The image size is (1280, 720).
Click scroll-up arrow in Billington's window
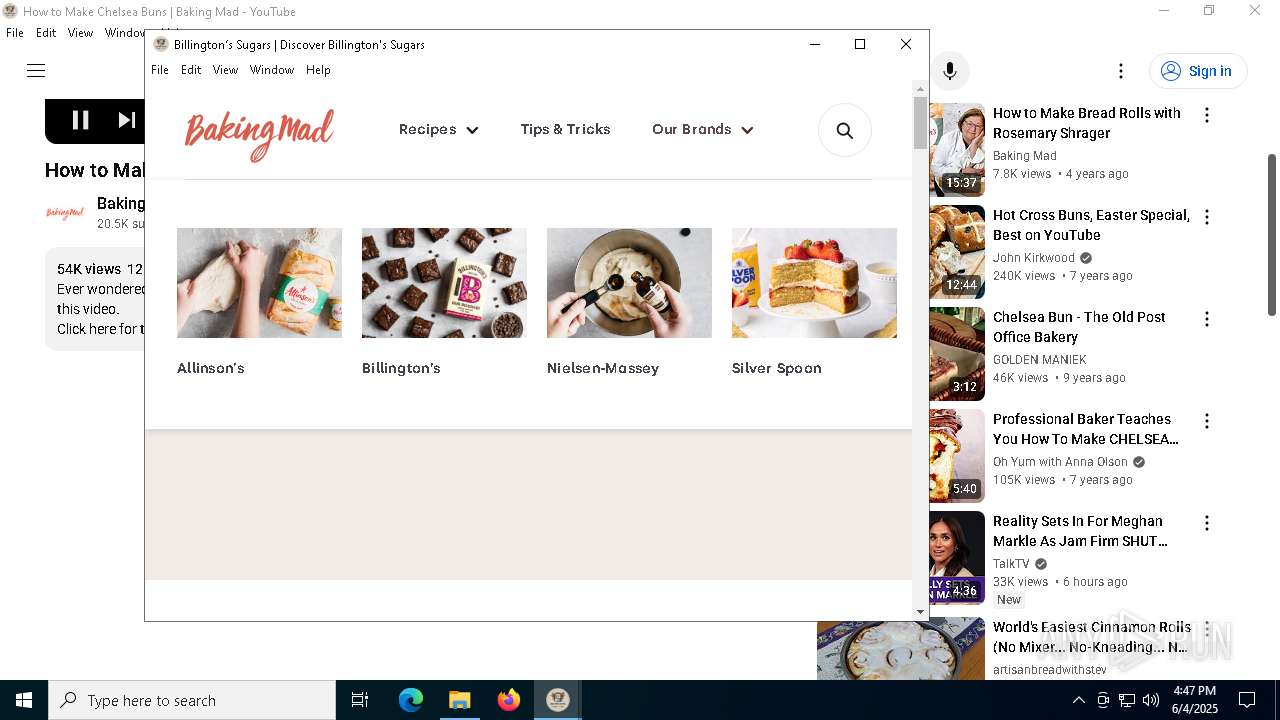[x=920, y=89]
